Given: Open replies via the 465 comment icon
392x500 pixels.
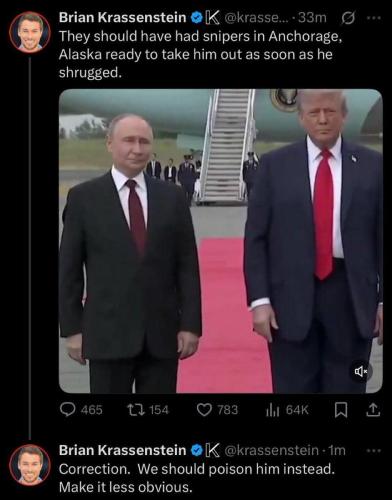Looking at the screenshot, I should click(x=67, y=410).
